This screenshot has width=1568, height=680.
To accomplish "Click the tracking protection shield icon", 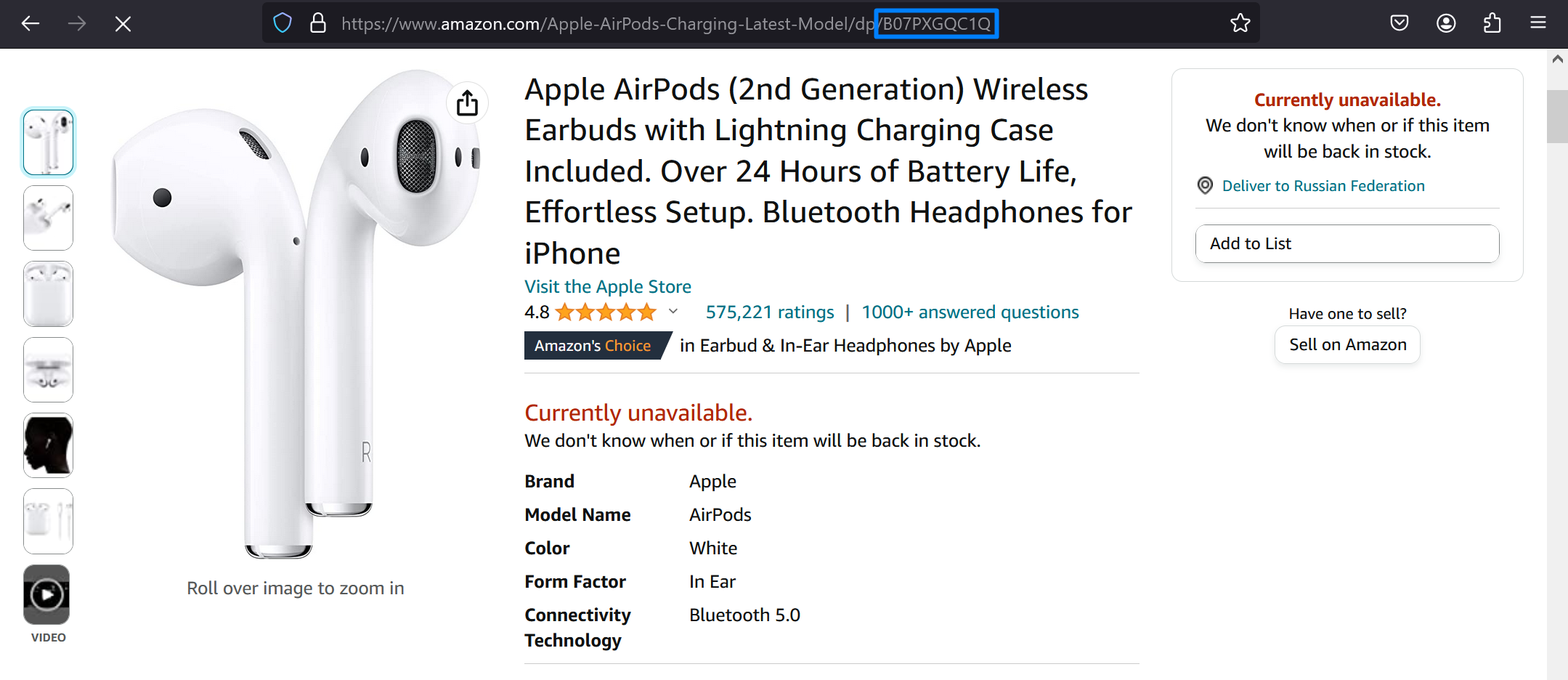I will click(x=283, y=24).
